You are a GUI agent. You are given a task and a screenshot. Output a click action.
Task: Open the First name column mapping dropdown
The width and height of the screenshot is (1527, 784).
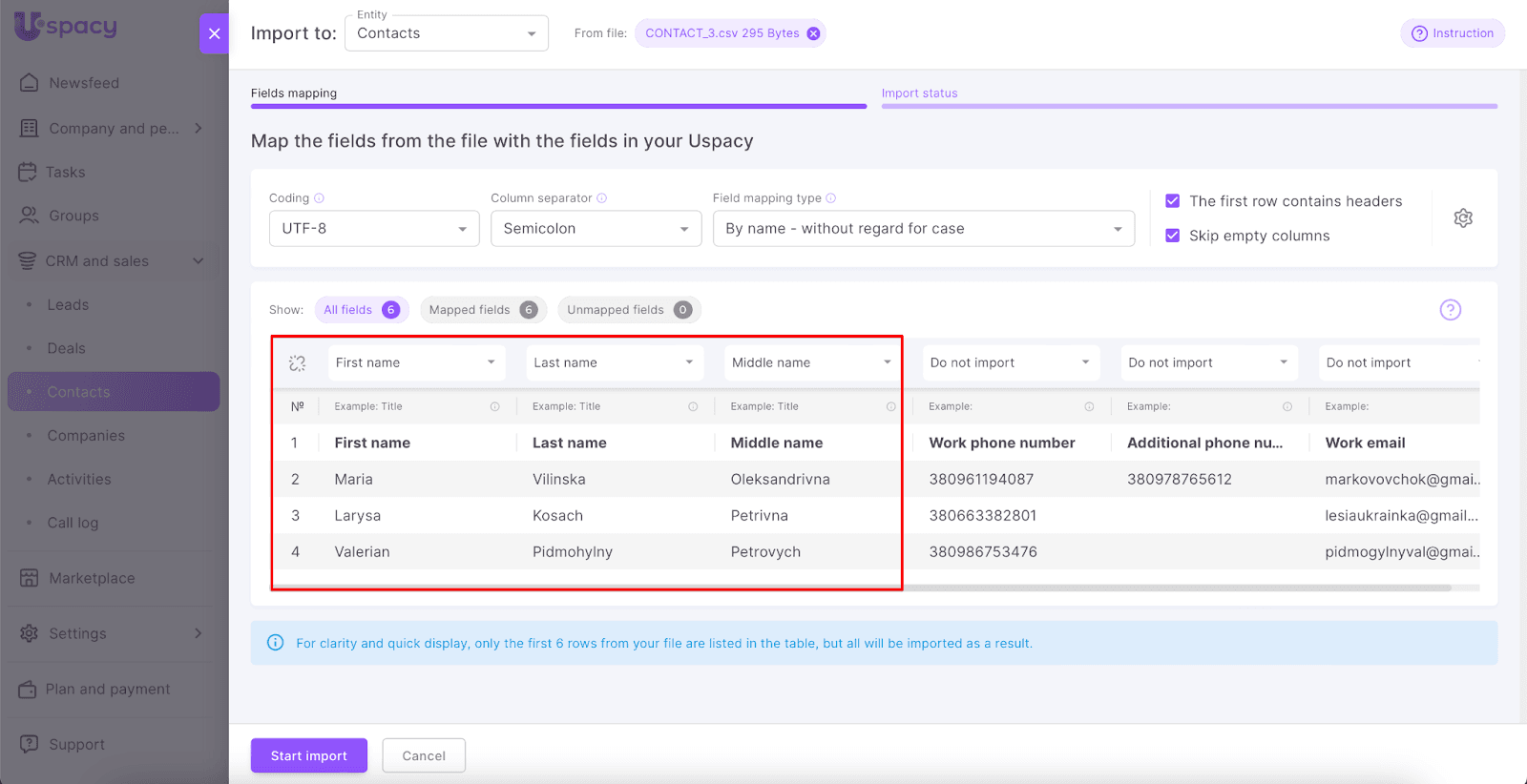(x=415, y=363)
